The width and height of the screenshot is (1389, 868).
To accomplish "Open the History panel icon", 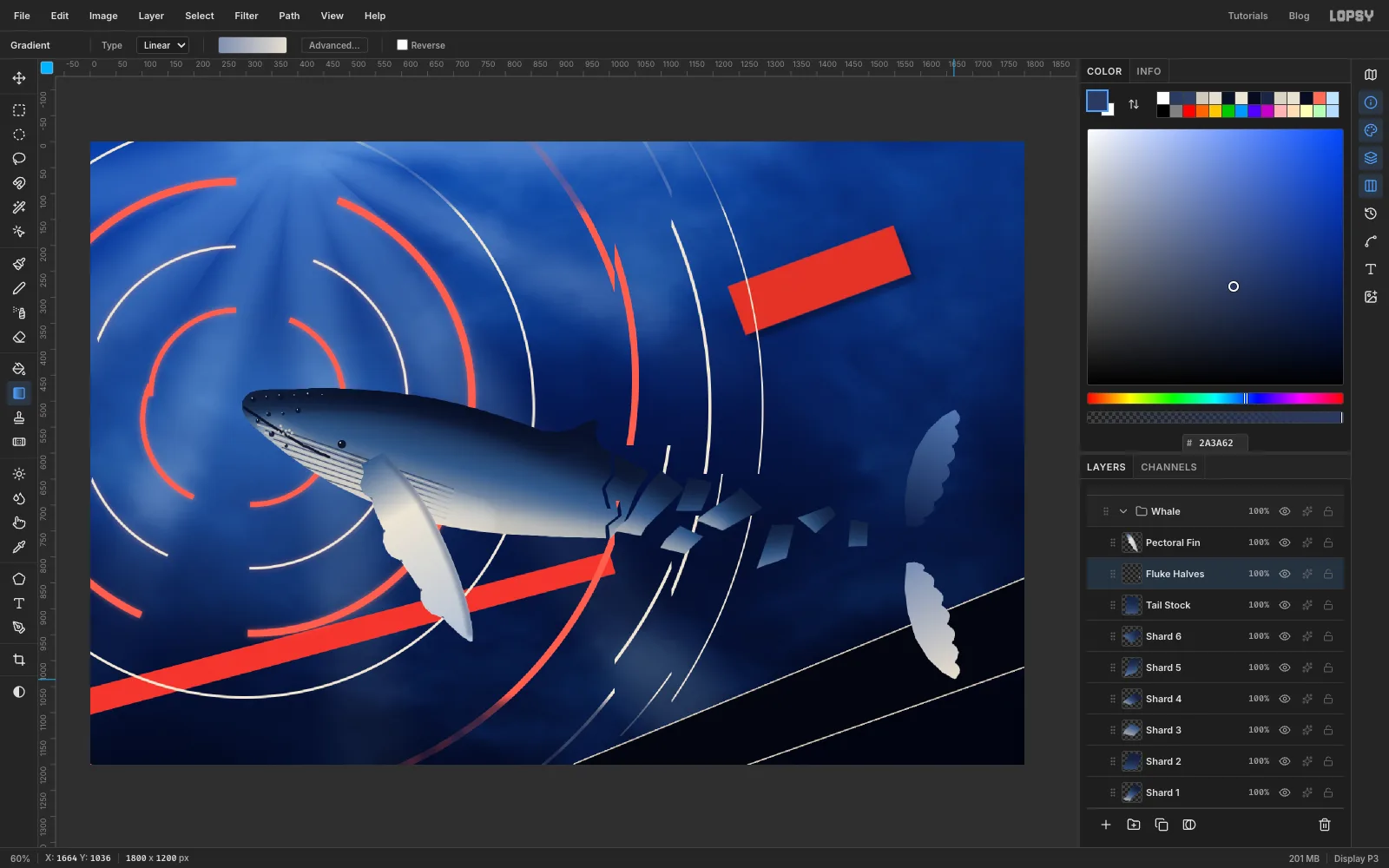I will tap(1371, 214).
